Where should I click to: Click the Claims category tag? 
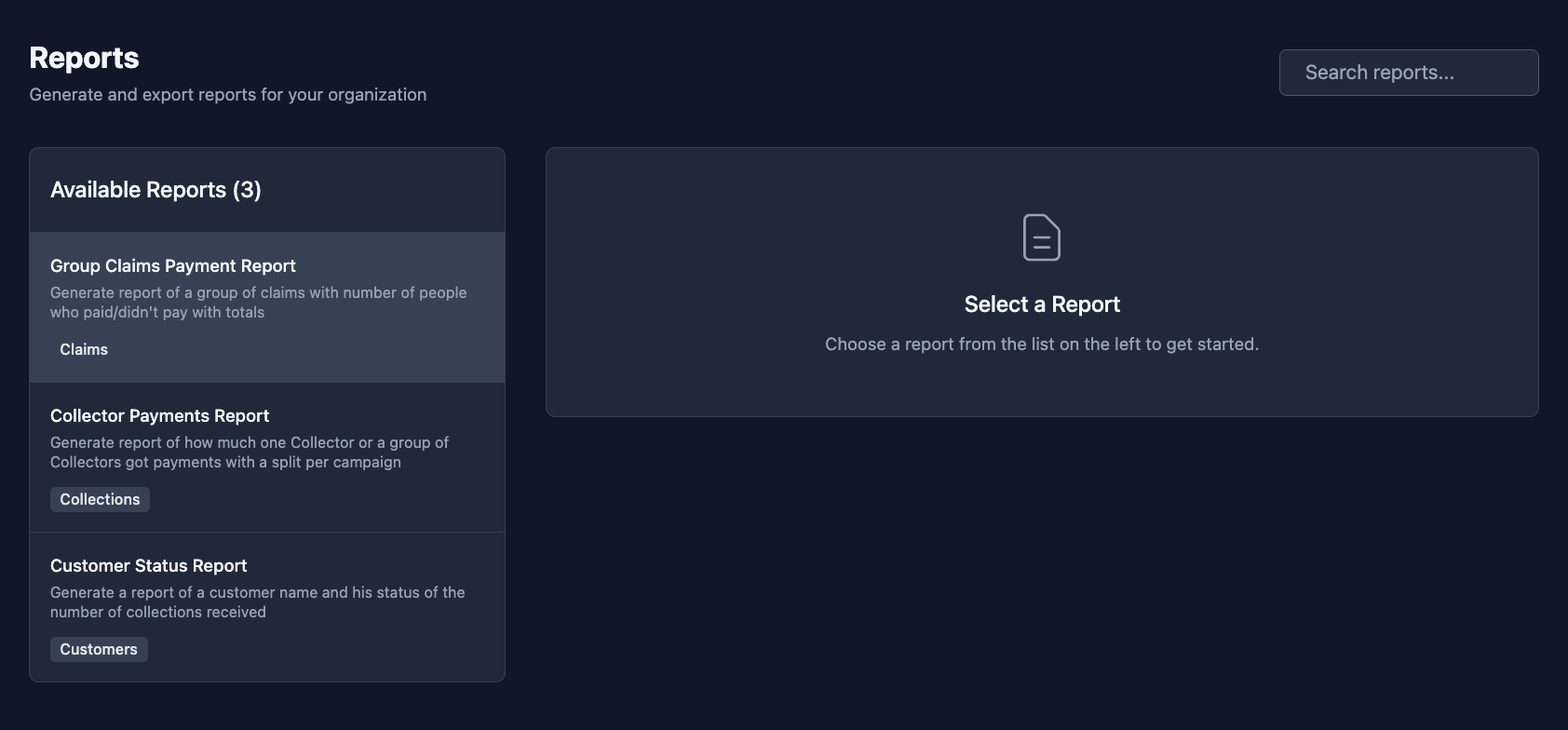(x=84, y=350)
